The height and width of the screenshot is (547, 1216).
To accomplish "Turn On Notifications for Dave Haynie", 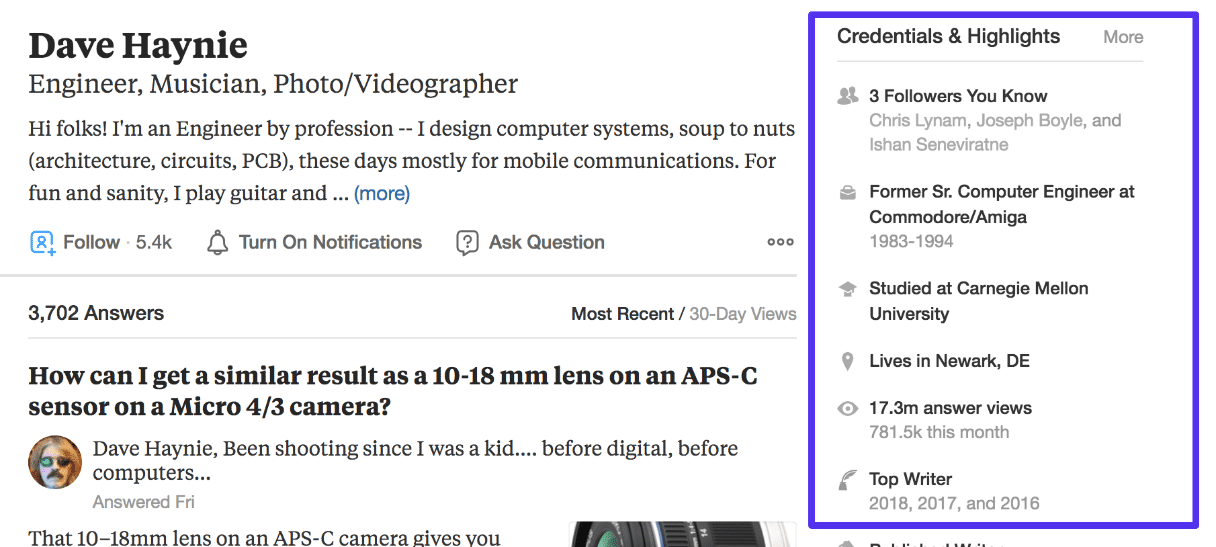I will tap(330, 243).
